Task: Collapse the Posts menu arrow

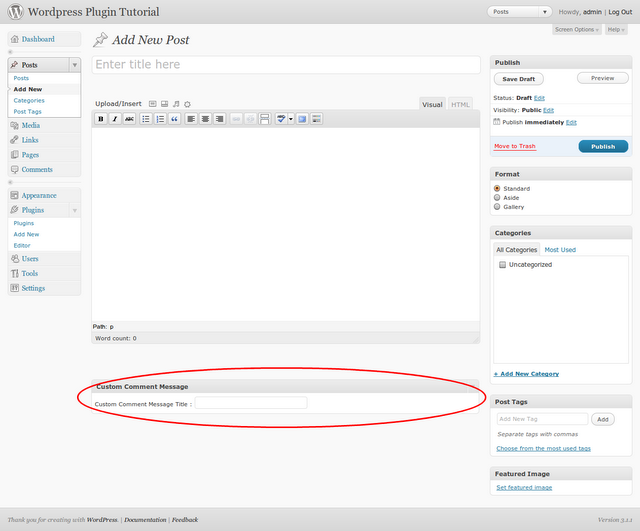Action: click(75, 65)
